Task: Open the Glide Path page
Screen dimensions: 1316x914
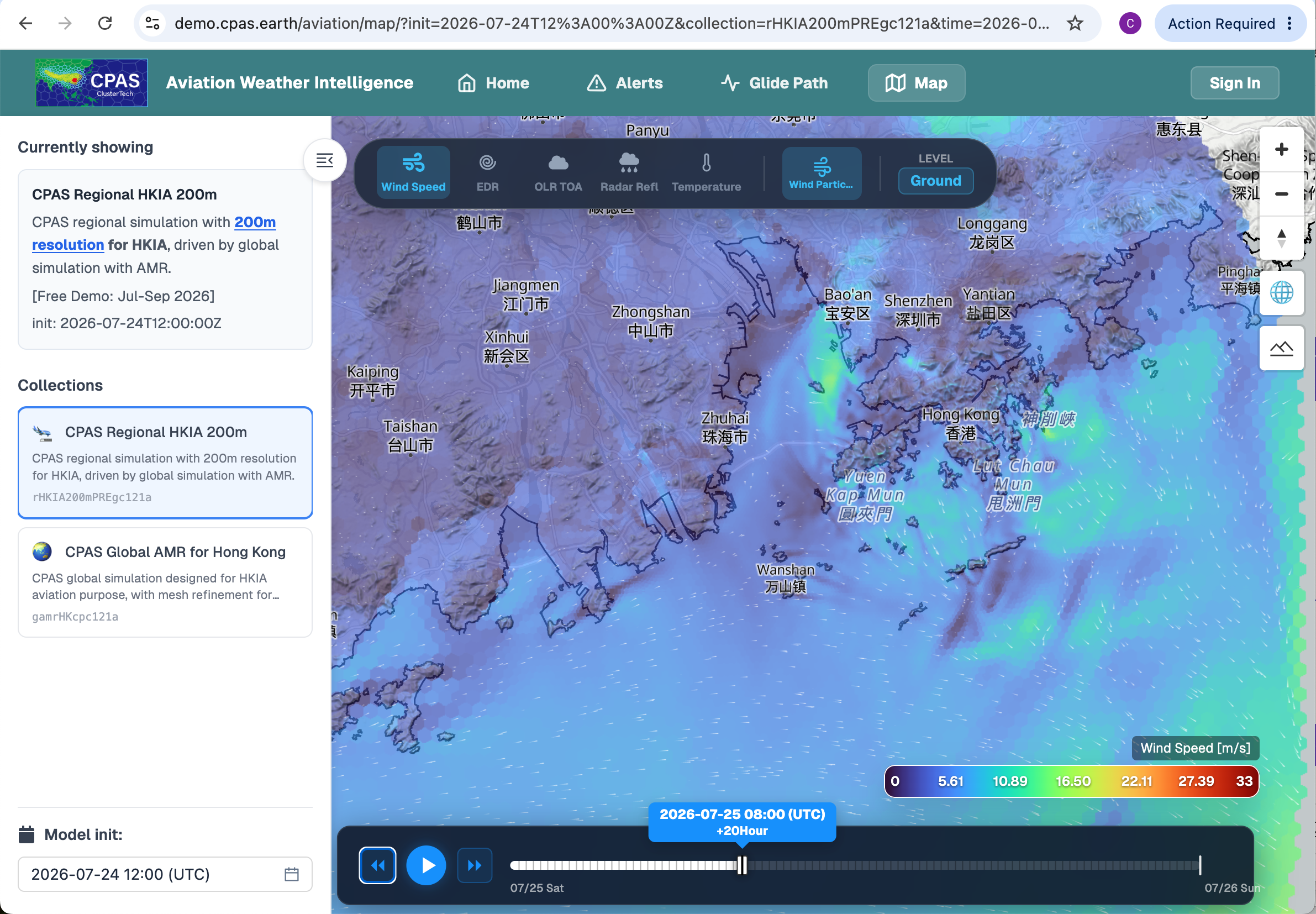Action: tap(774, 83)
